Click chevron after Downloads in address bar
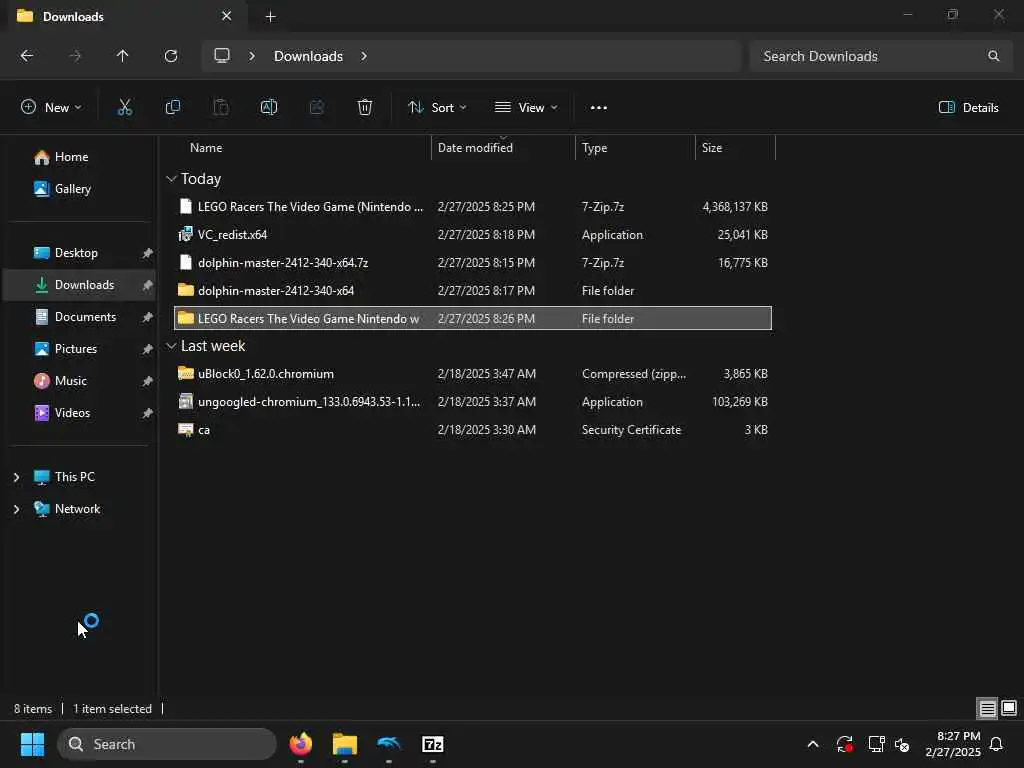 click(364, 56)
